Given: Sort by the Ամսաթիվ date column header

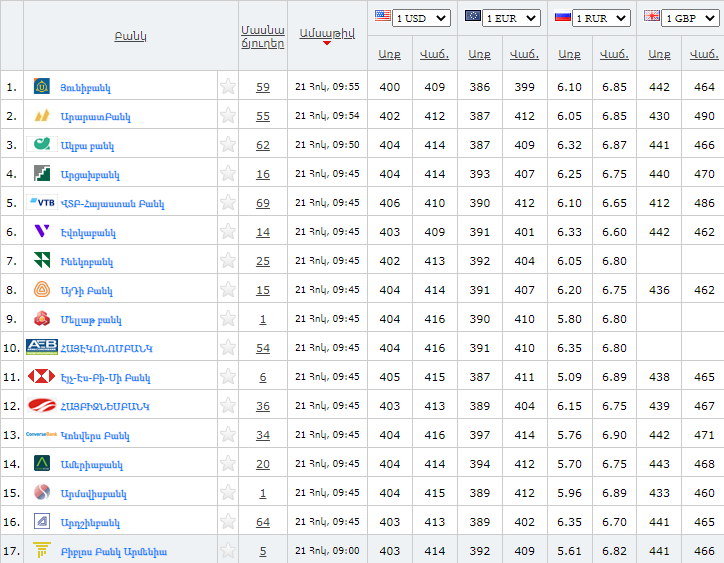Looking at the screenshot, I should [326, 33].
